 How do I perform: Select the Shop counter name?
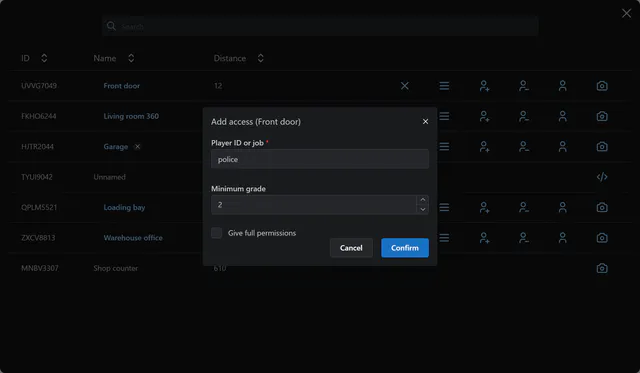point(116,268)
